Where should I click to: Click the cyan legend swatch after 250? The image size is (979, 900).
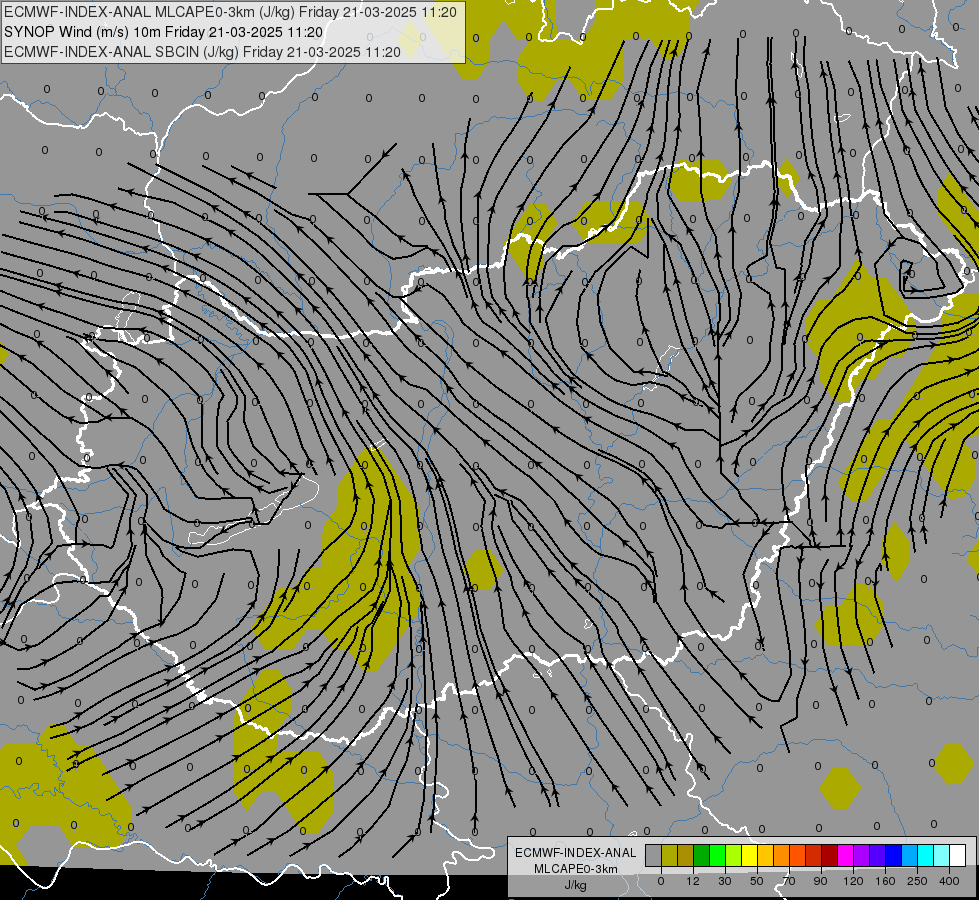[925, 855]
